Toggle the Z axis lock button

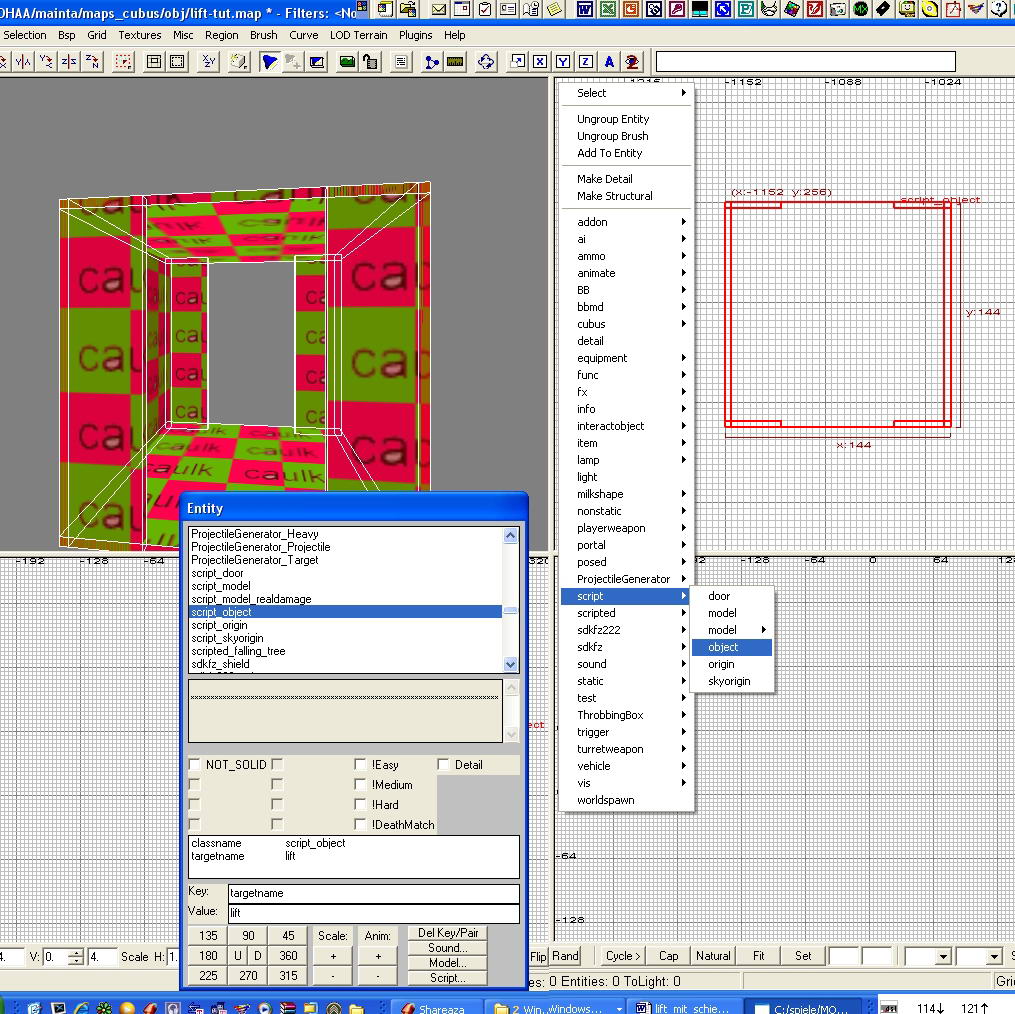[586, 62]
